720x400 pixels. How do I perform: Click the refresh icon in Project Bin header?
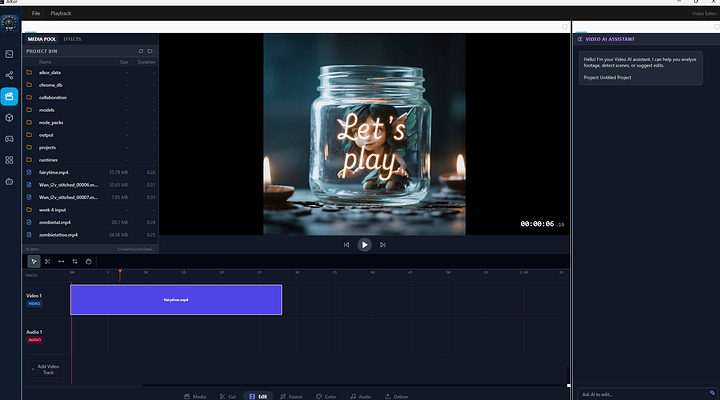pos(140,50)
